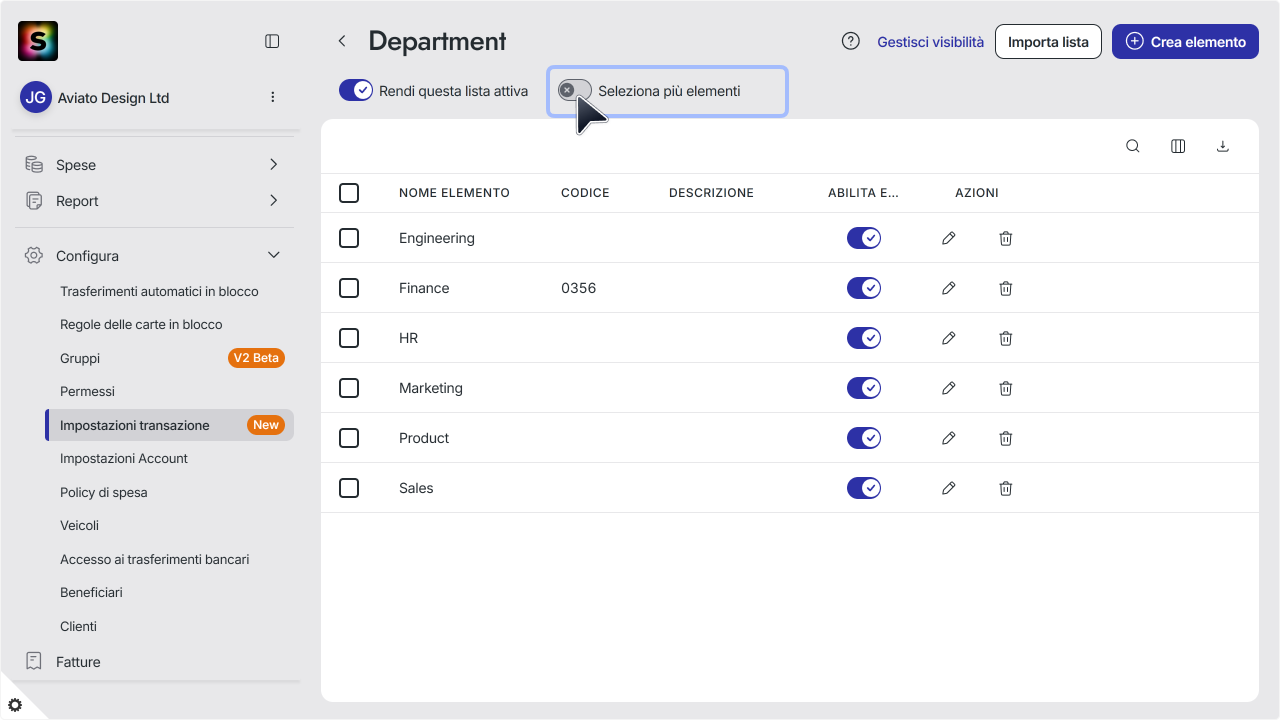The image size is (1280, 720).
Task: Delete the Marketing element
Action: pyautogui.click(x=1006, y=388)
